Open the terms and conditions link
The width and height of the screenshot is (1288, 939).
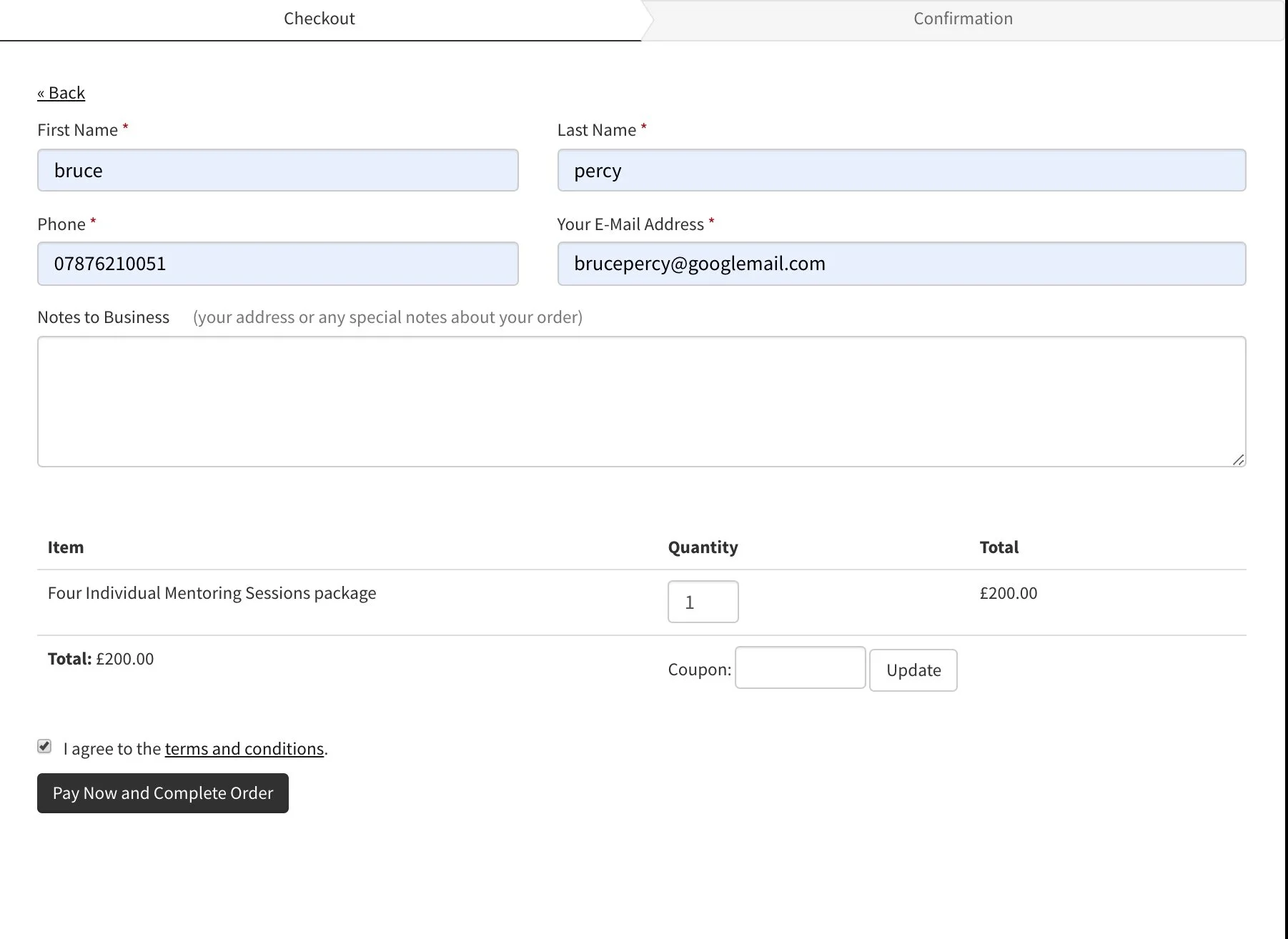tap(244, 749)
